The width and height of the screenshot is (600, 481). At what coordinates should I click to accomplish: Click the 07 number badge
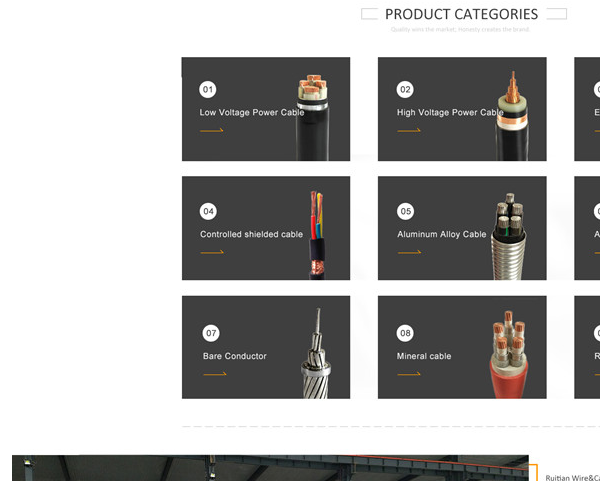click(211, 333)
